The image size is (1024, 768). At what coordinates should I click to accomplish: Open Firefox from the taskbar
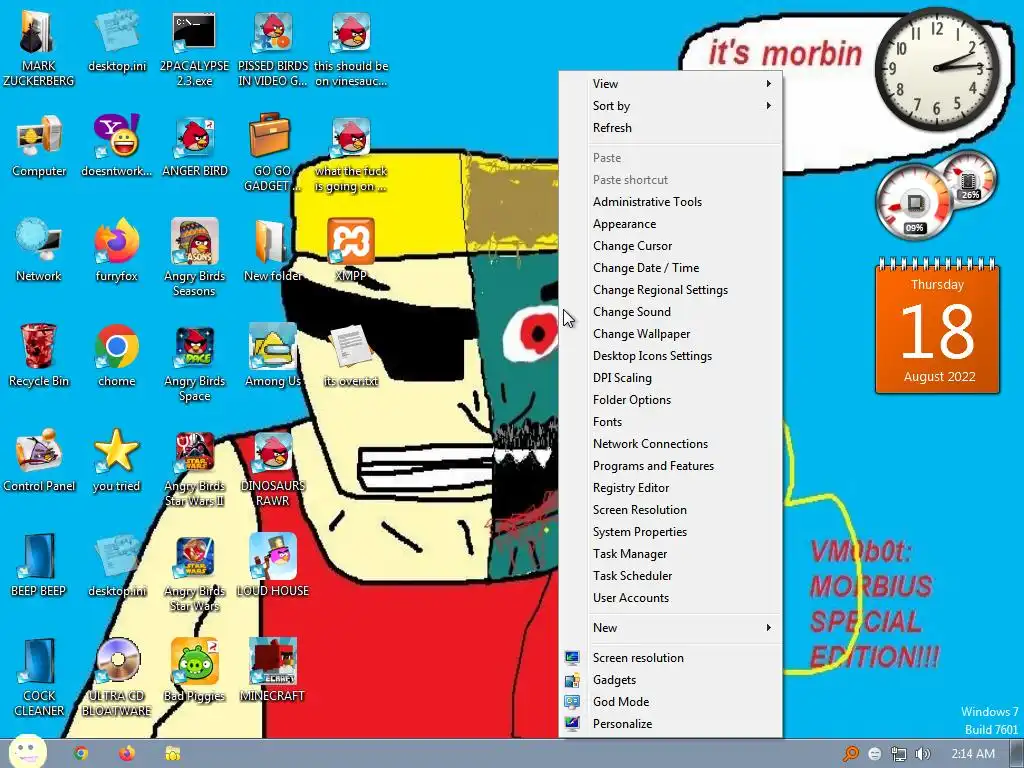point(127,754)
